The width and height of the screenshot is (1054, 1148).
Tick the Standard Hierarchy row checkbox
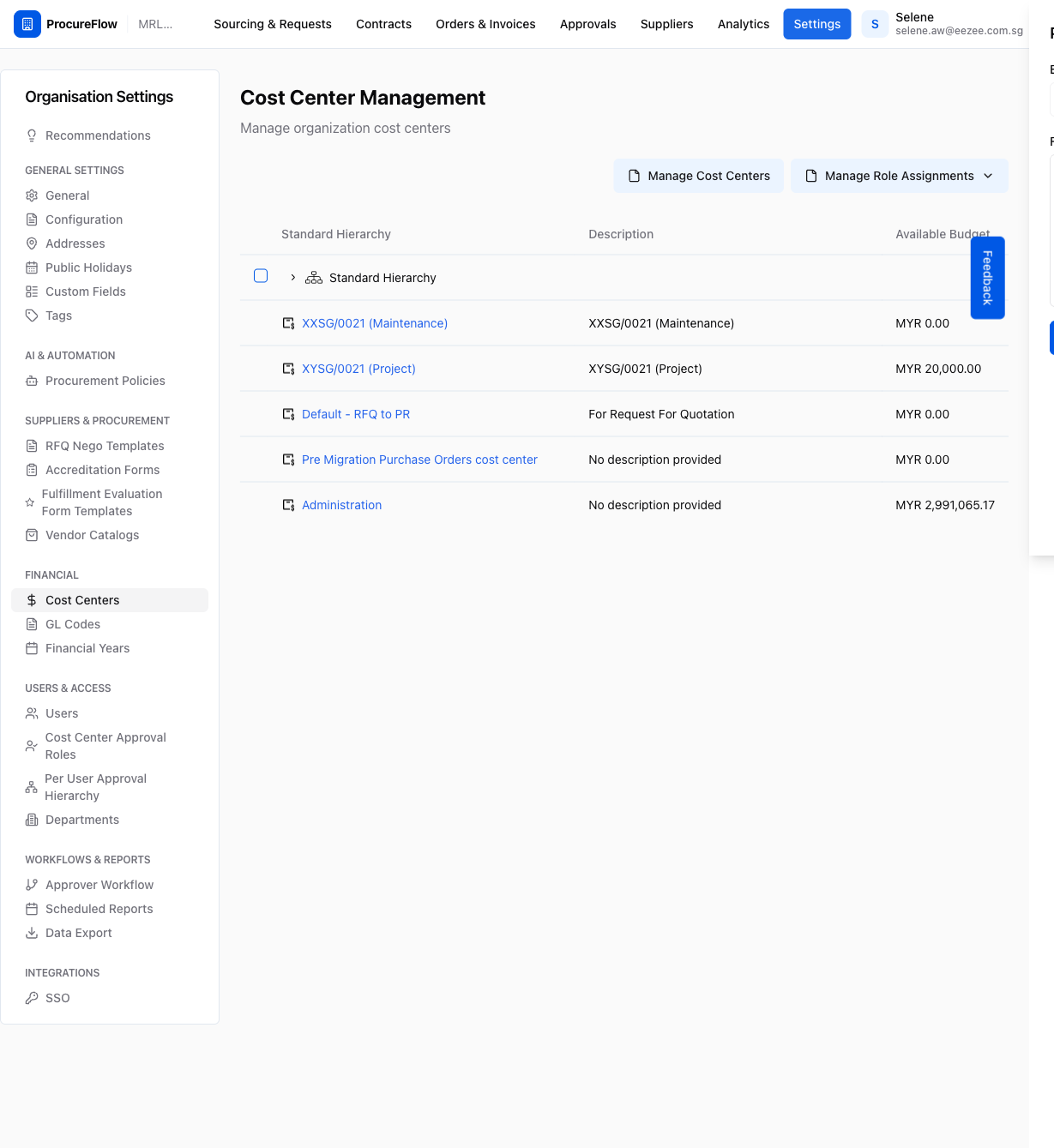pos(261,276)
